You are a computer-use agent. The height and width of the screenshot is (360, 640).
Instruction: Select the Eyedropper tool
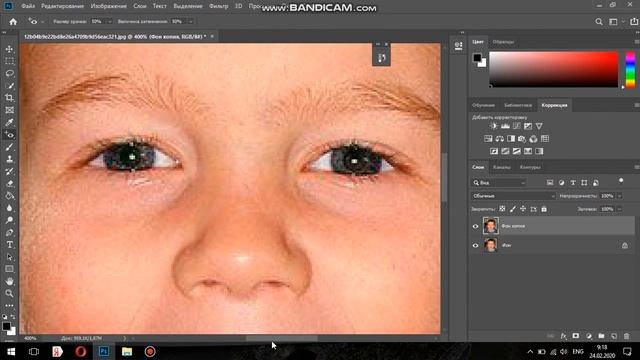pyautogui.click(x=9, y=122)
